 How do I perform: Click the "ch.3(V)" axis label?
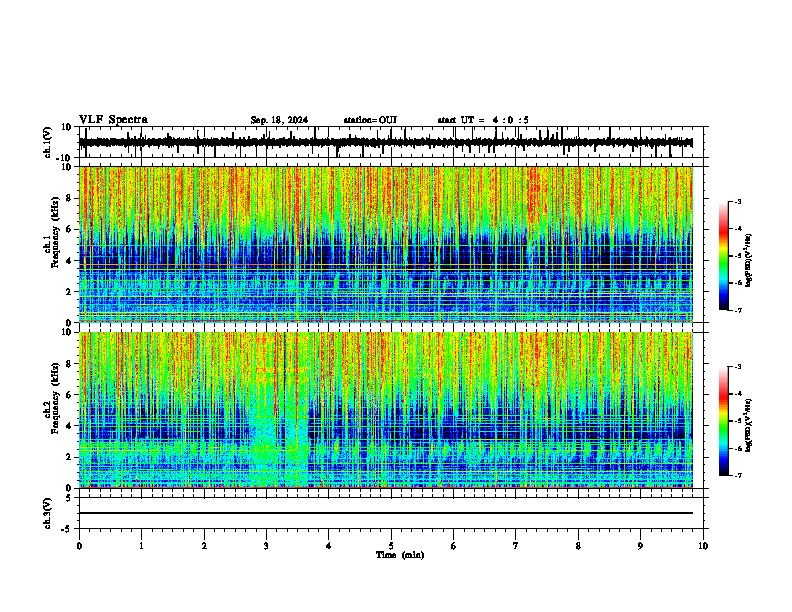click(x=47, y=514)
